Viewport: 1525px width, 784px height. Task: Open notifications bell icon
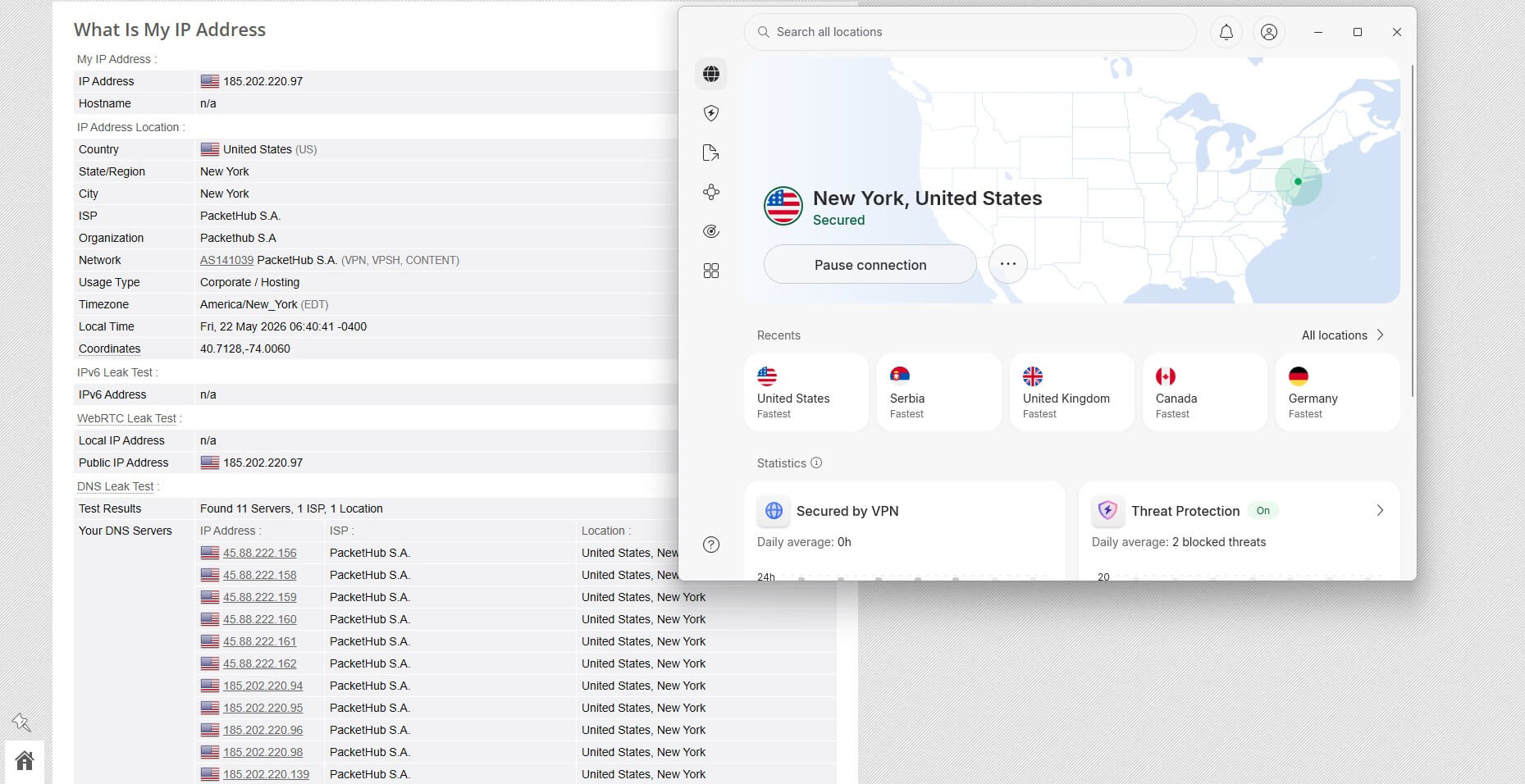1226,32
